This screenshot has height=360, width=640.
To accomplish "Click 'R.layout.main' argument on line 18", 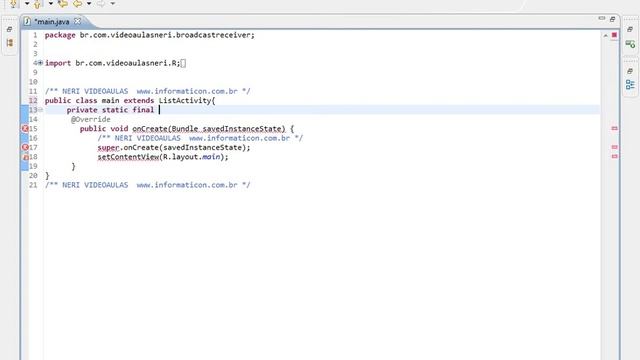I will click(x=191, y=157).
